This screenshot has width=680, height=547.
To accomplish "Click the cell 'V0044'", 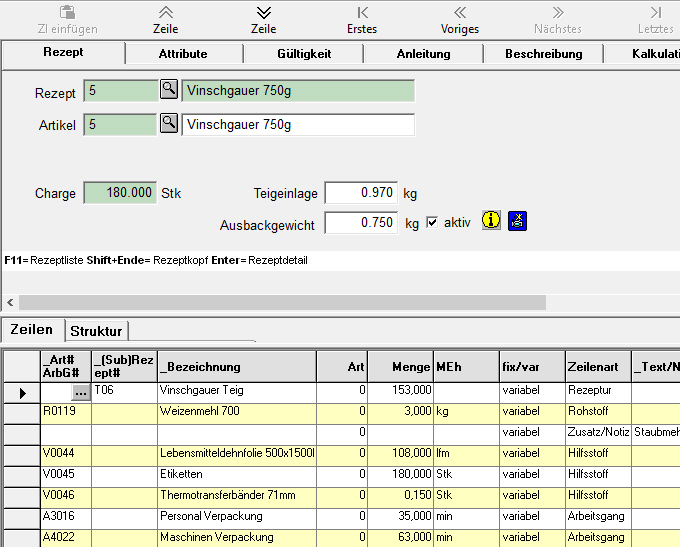I will point(66,456).
